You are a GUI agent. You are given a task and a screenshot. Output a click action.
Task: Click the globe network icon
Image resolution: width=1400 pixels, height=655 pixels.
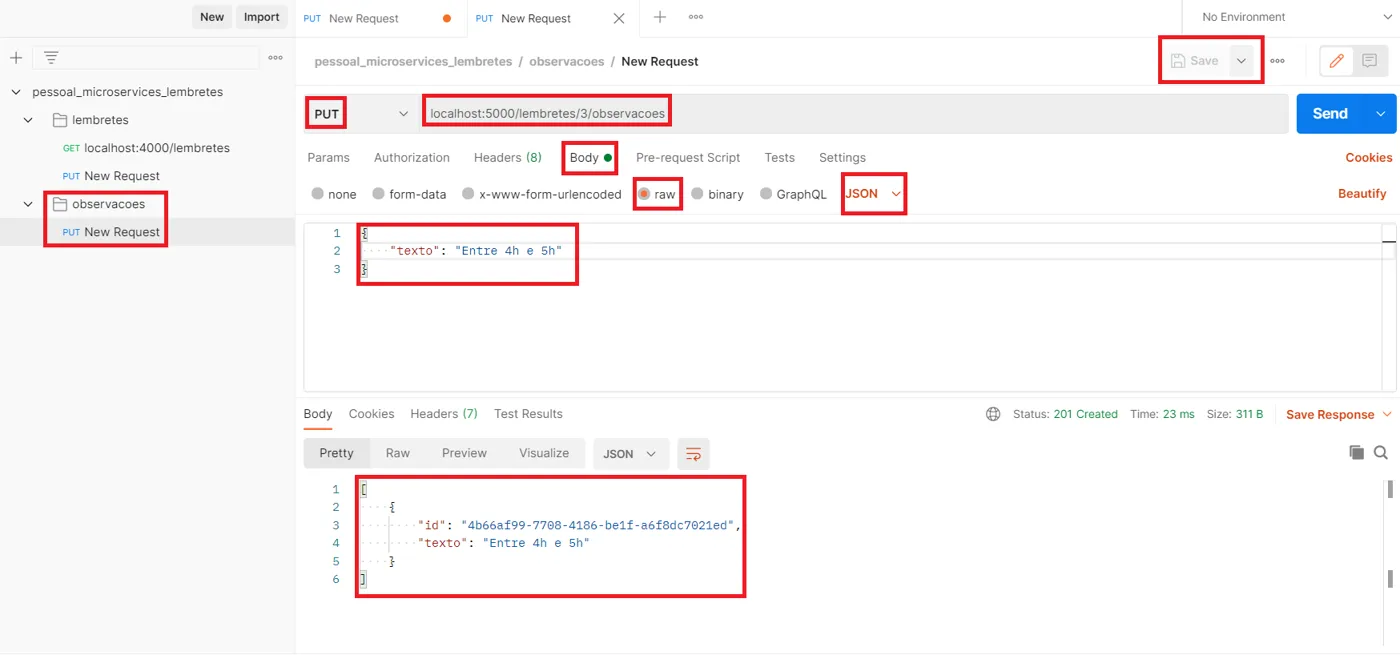[993, 414]
